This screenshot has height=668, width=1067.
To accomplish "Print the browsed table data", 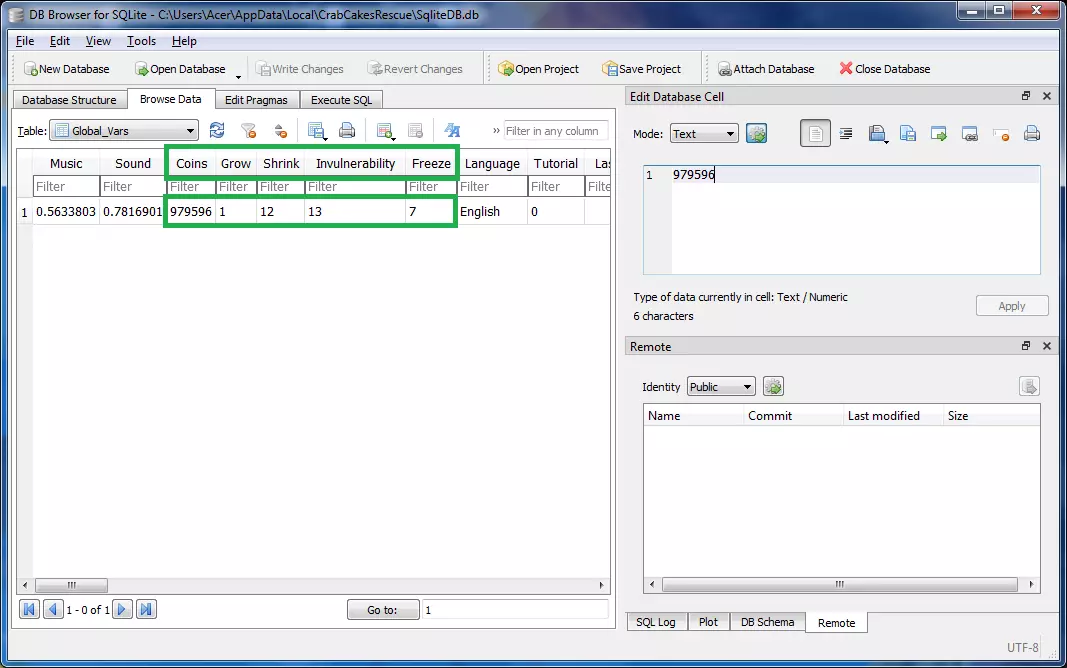I will [347, 130].
